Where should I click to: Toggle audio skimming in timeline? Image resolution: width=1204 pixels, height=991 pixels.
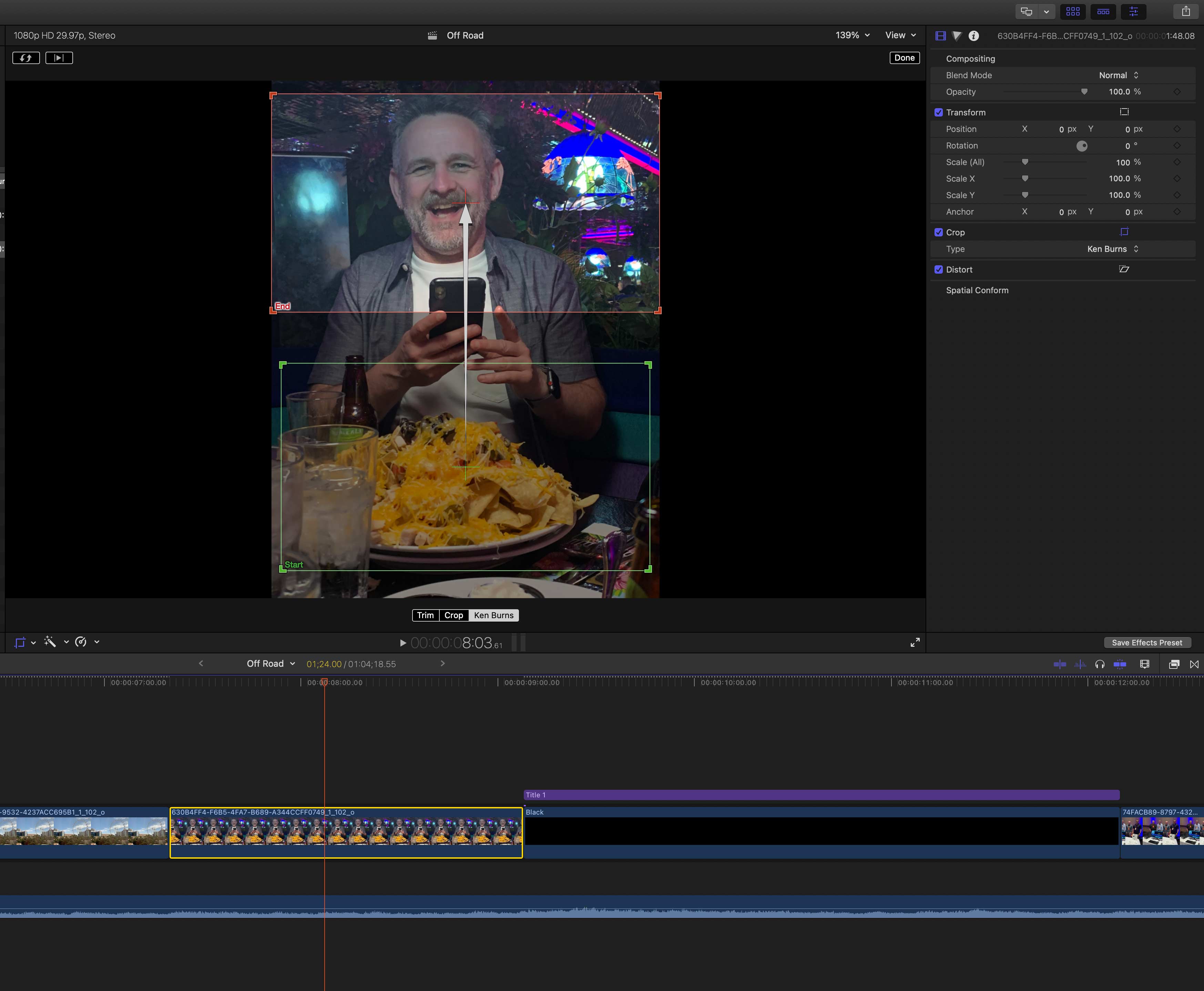click(x=1080, y=664)
